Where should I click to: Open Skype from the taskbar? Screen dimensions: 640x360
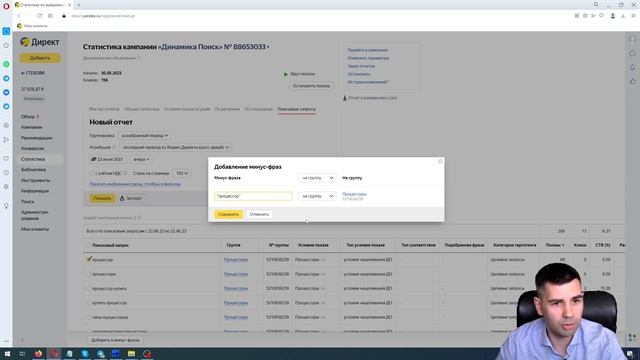tap(85, 353)
